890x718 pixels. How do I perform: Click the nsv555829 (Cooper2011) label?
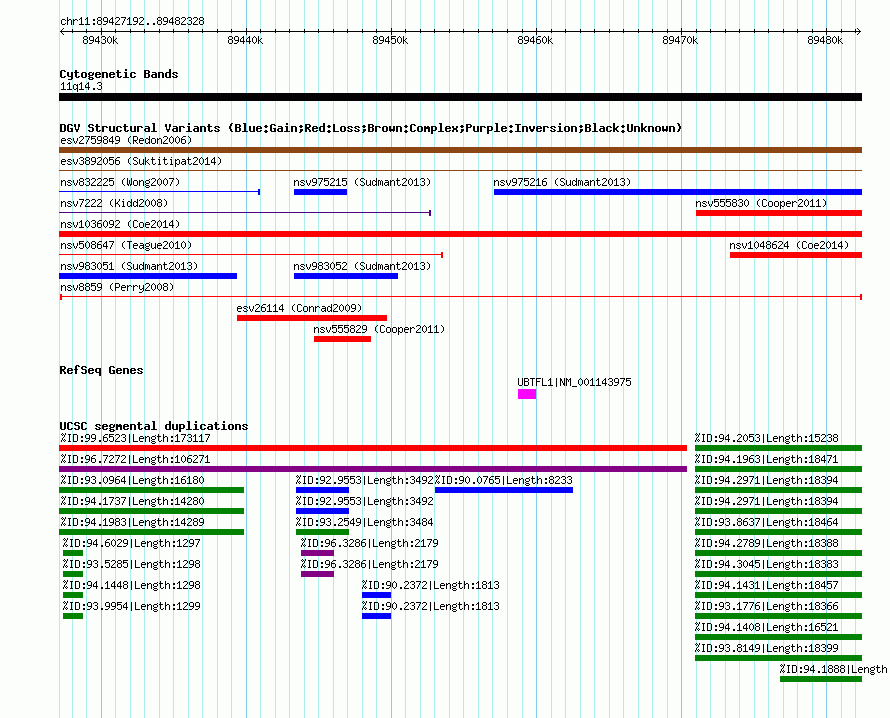(379, 329)
